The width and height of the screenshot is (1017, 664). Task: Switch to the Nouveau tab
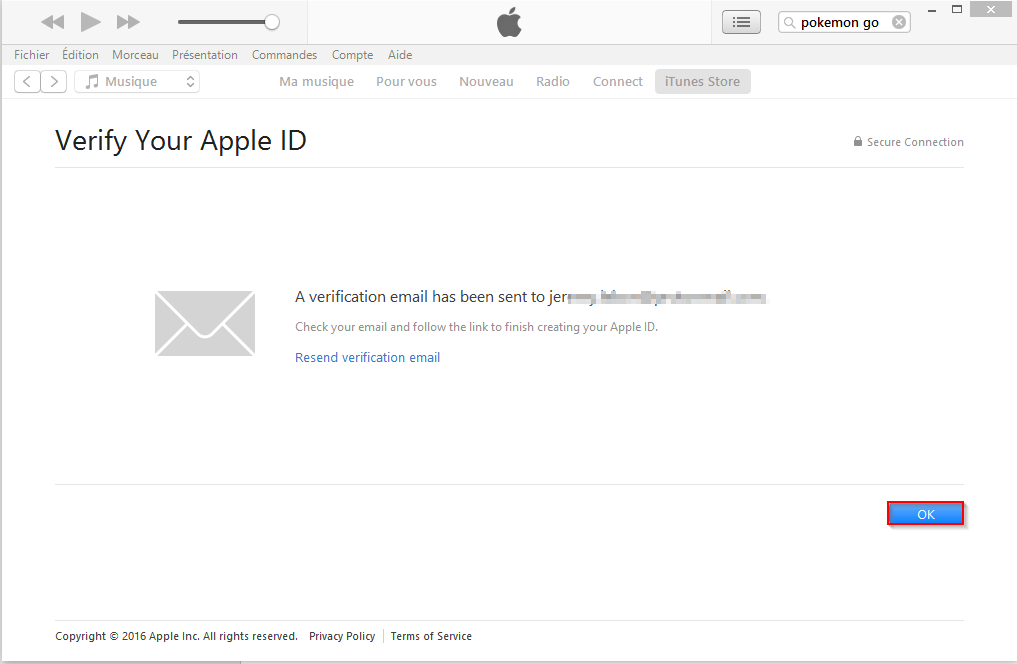point(486,82)
